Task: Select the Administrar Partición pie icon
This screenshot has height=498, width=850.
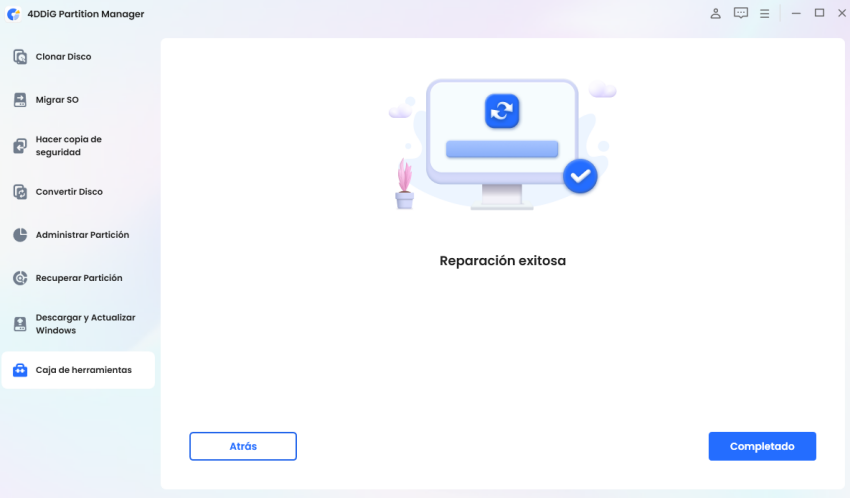Action: click(20, 235)
